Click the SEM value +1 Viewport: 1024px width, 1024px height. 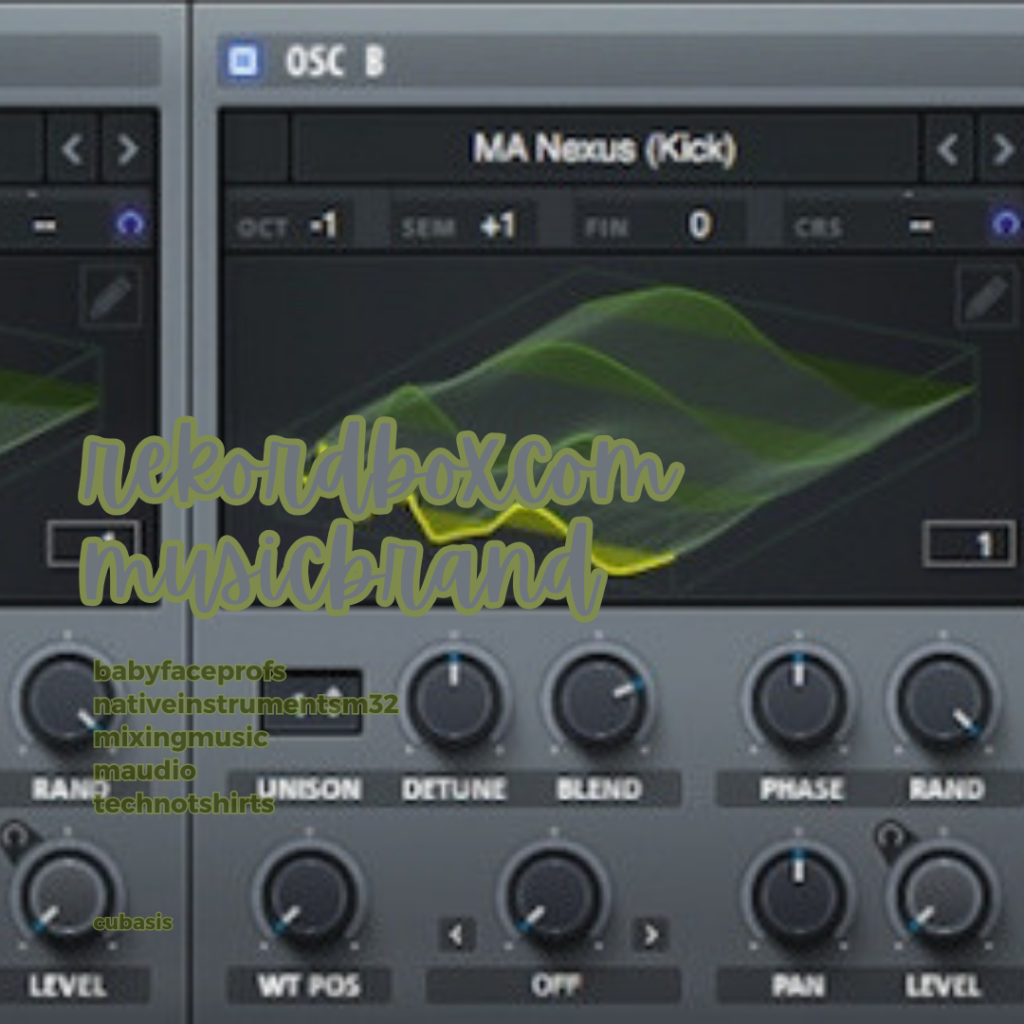point(498,226)
